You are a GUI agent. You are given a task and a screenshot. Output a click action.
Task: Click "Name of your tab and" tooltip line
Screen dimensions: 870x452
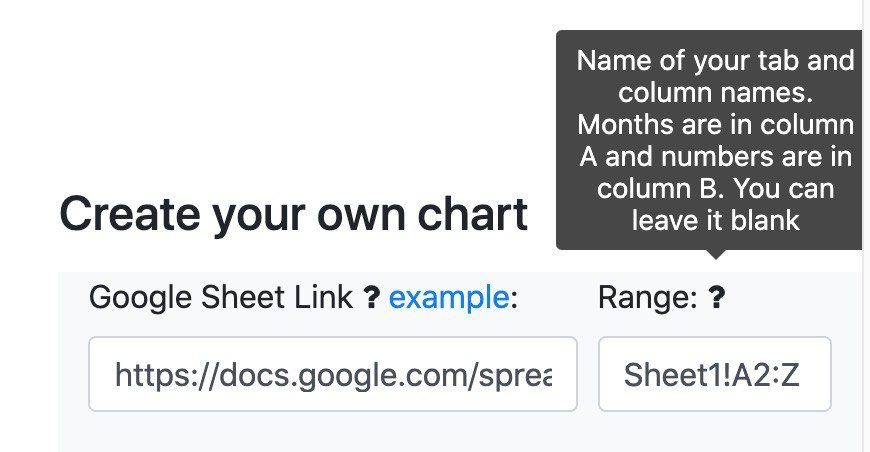716,61
